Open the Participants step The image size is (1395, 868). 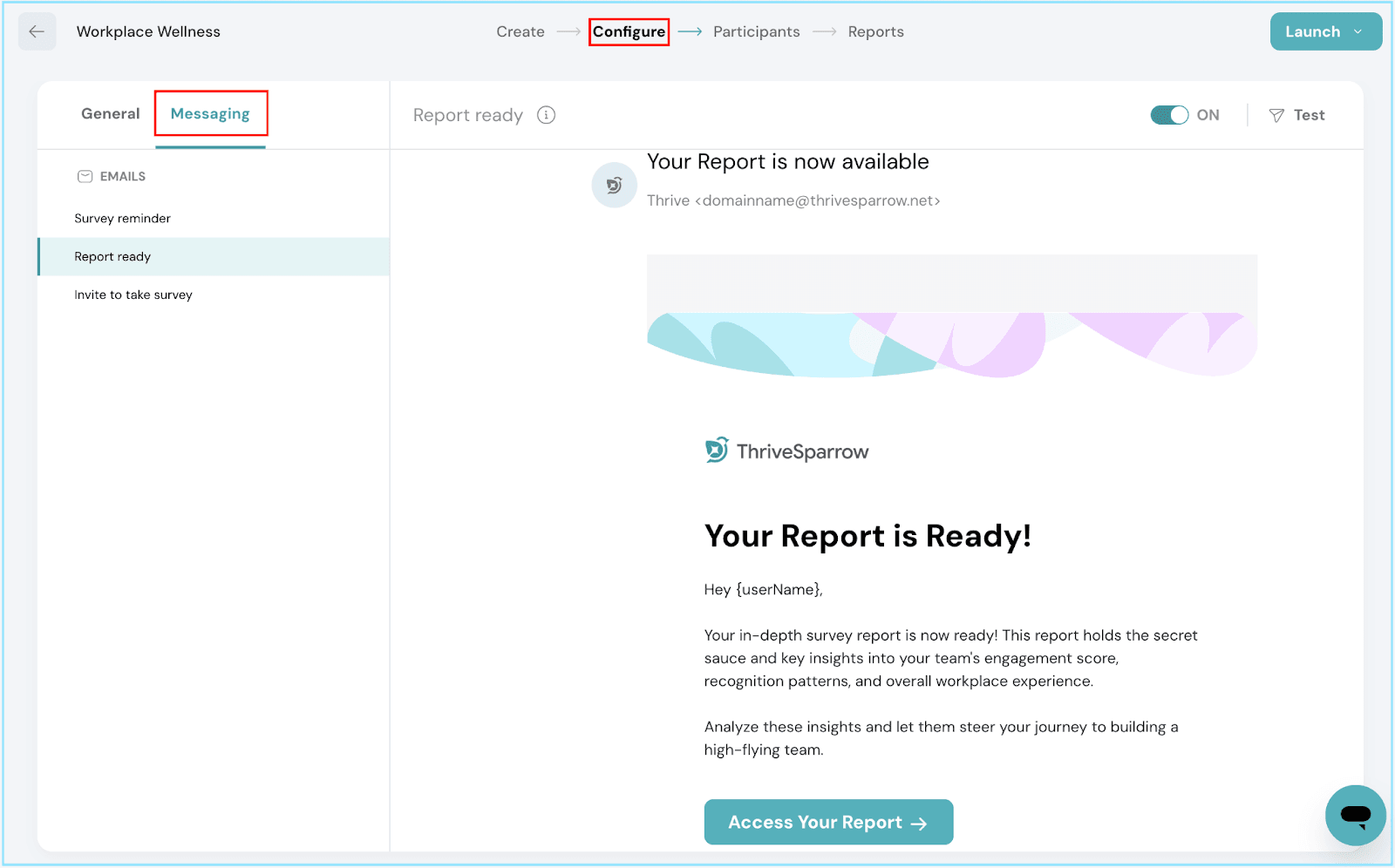756,32
